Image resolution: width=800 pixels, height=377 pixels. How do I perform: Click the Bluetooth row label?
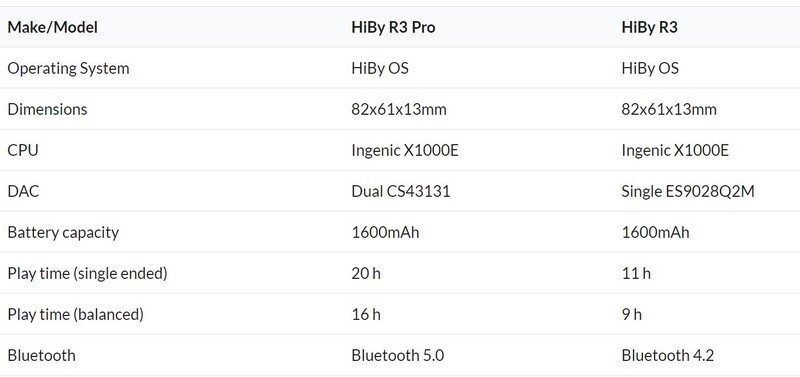[x=41, y=355]
